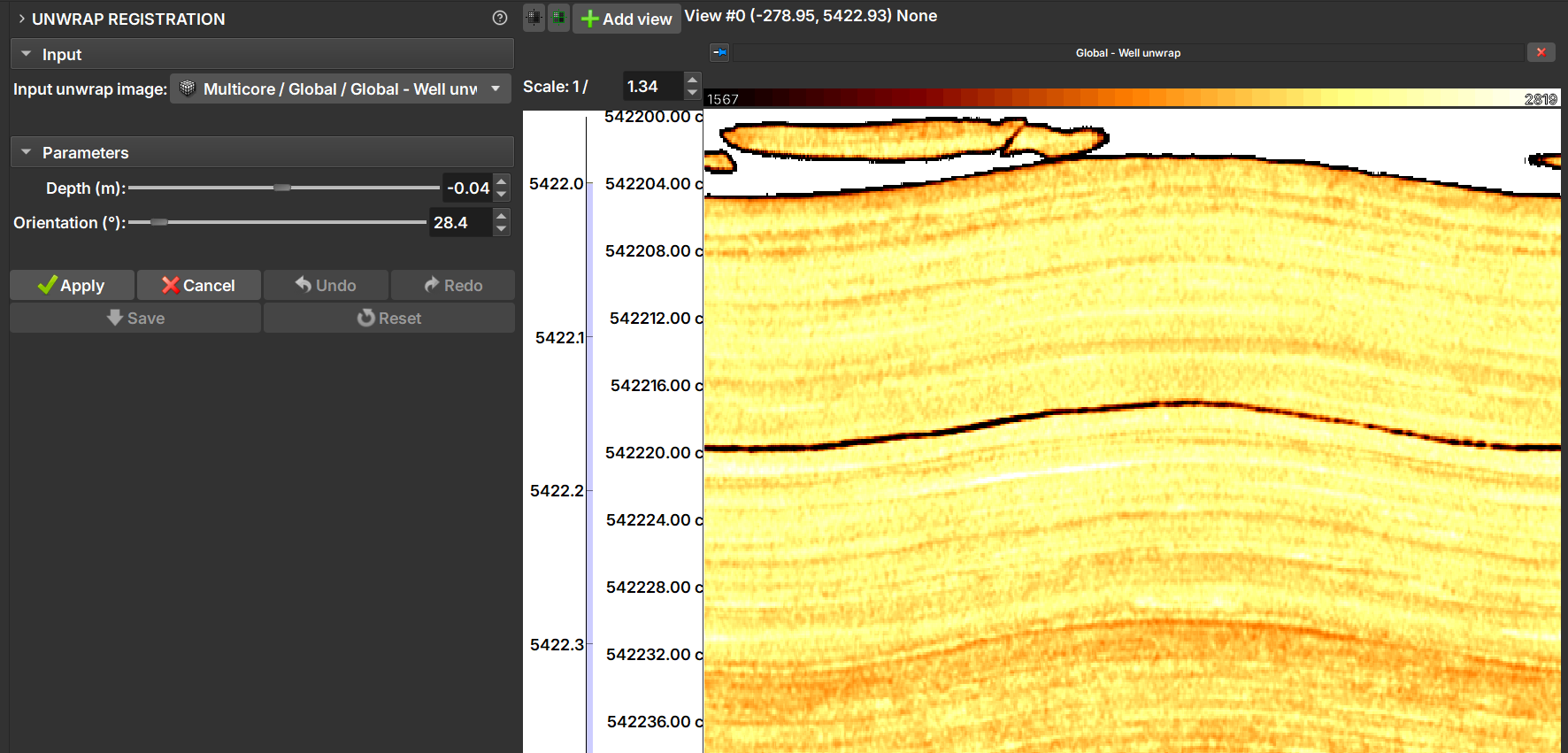Collapse the Input section
Image resolution: width=1568 pixels, height=753 pixels.
(27, 54)
